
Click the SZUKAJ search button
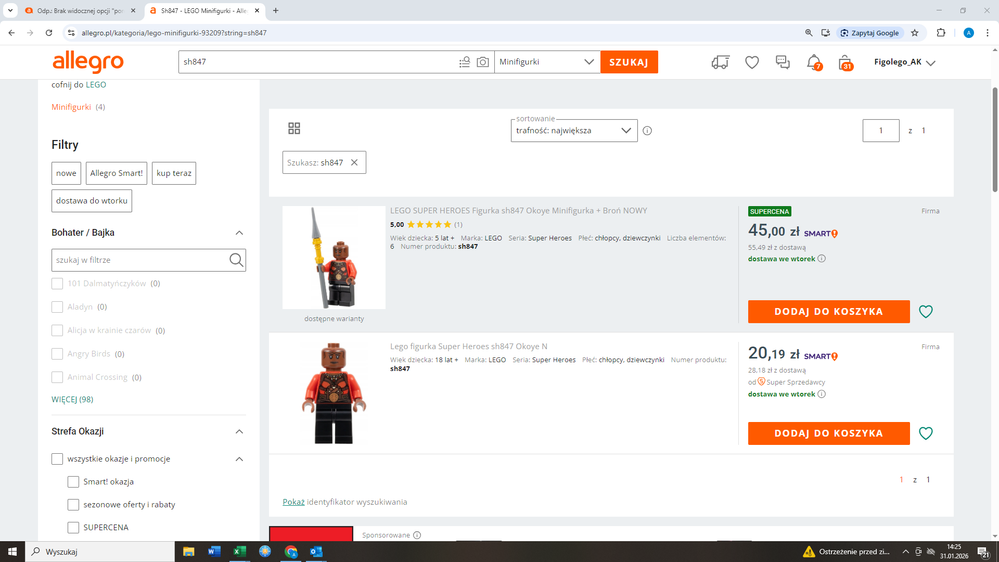tap(629, 62)
